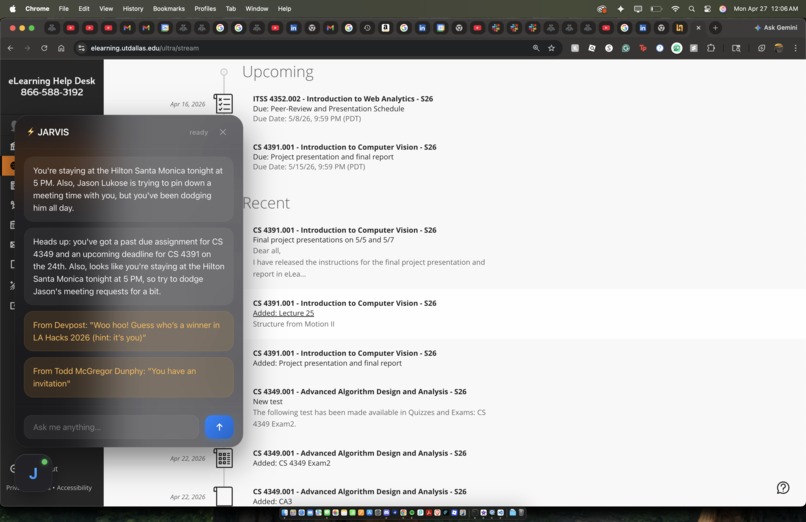Open the floating J assistant bubble
806x522 pixels.
tap(33, 473)
